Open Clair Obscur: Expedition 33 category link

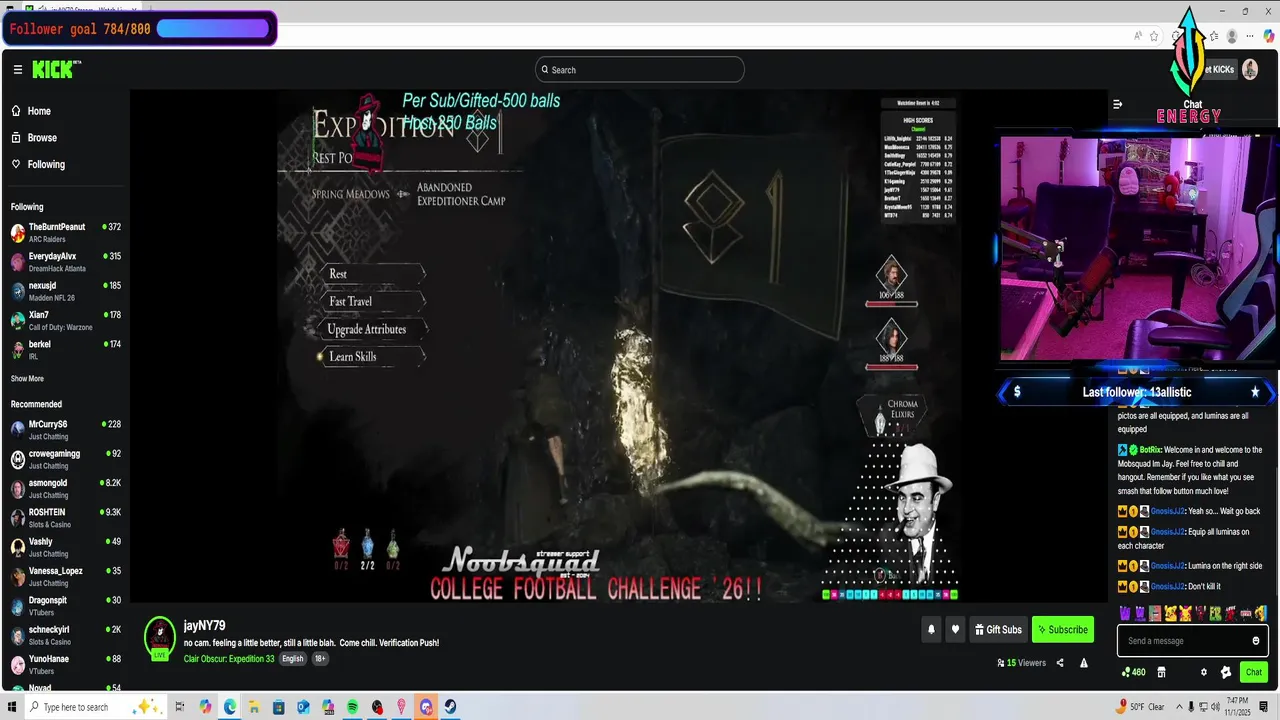pos(229,659)
